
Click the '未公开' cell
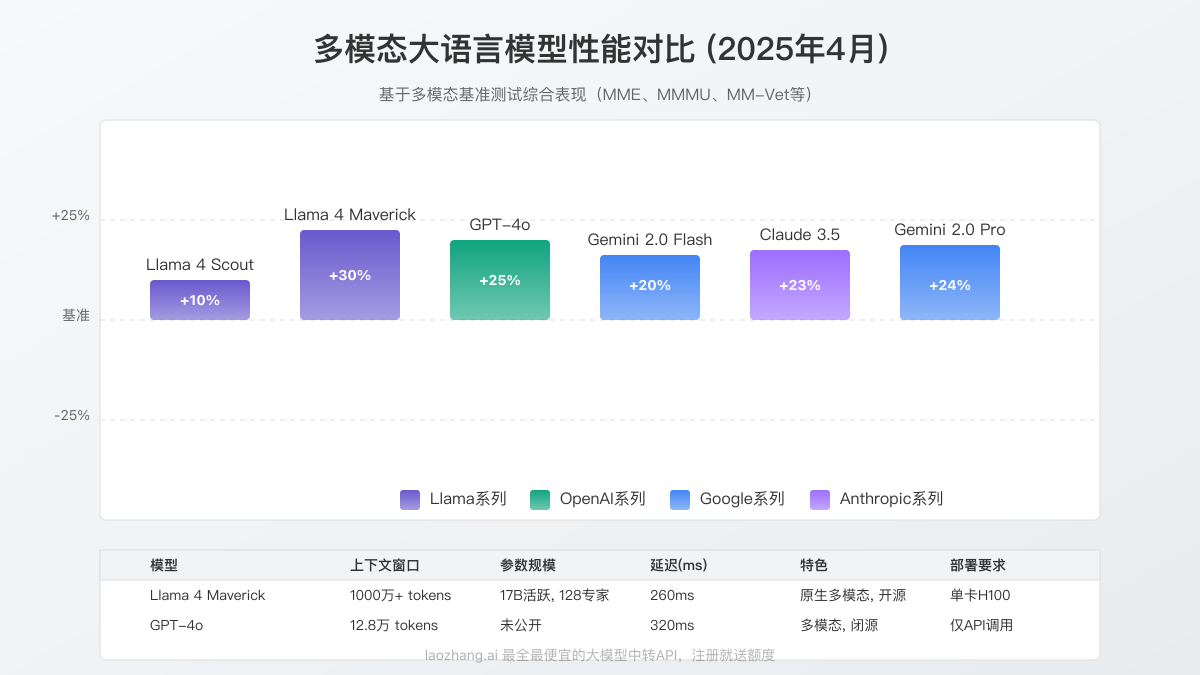(x=521, y=625)
